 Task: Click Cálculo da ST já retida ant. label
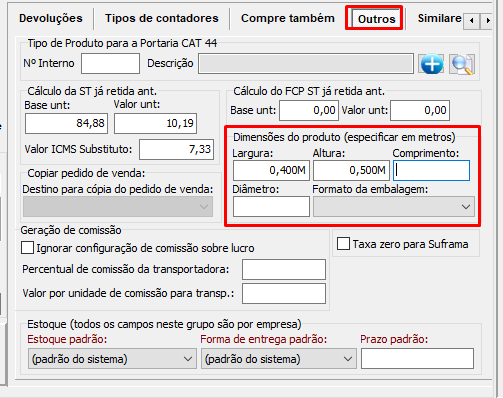pyautogui.click(x=92, y=91)
